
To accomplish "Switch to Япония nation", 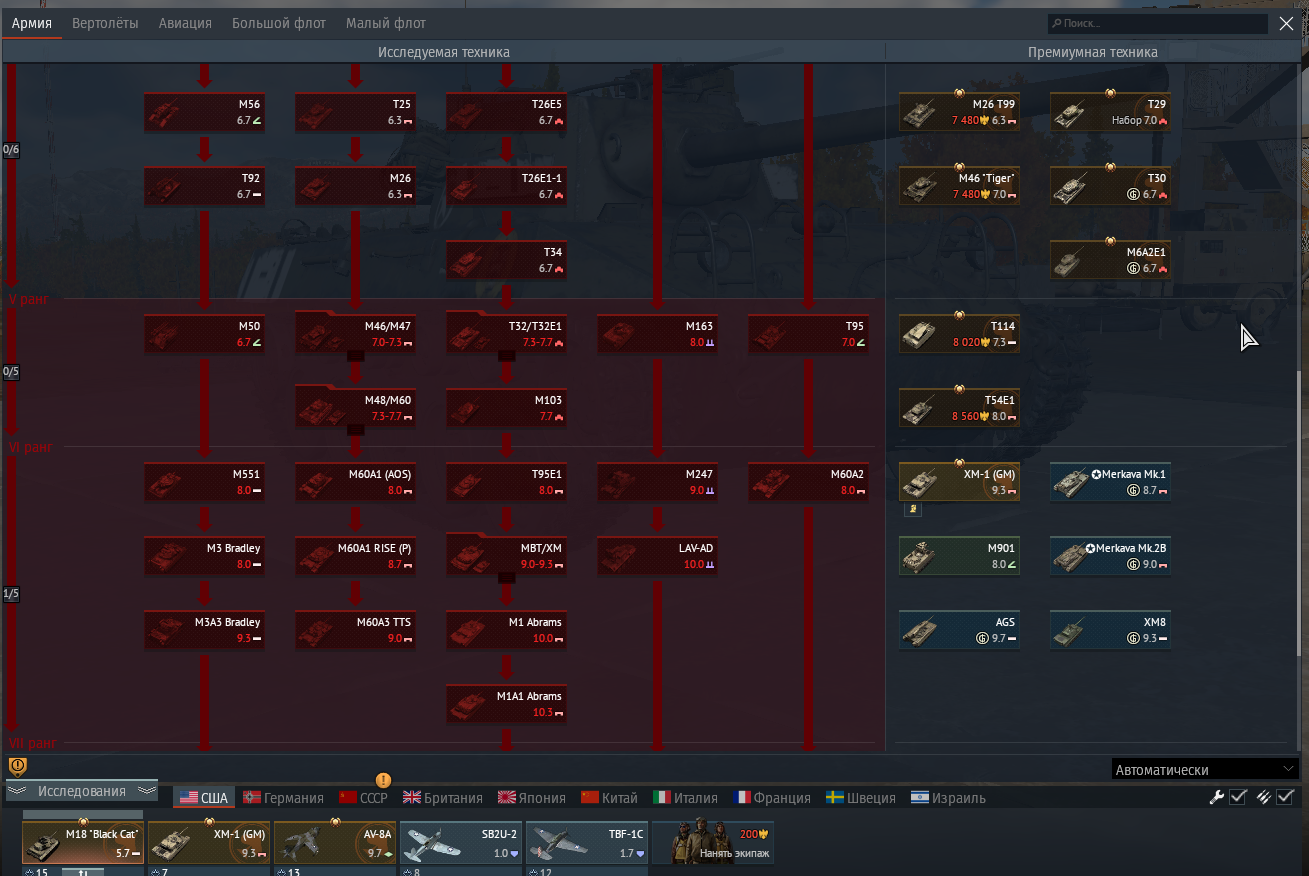I will coord(532,798).
